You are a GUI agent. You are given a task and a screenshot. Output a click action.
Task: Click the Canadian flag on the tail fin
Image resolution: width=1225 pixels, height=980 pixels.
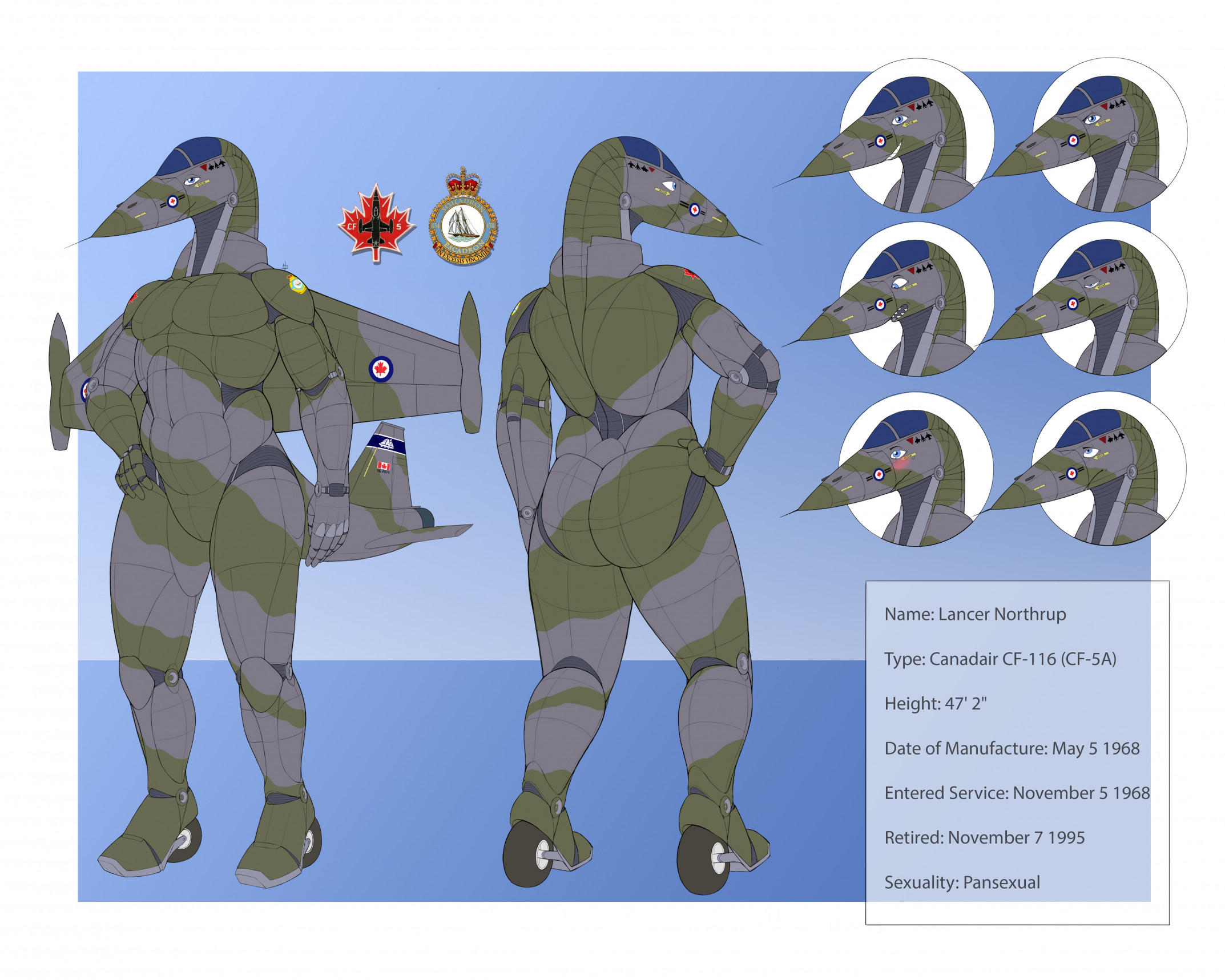[x=383, y=466]
